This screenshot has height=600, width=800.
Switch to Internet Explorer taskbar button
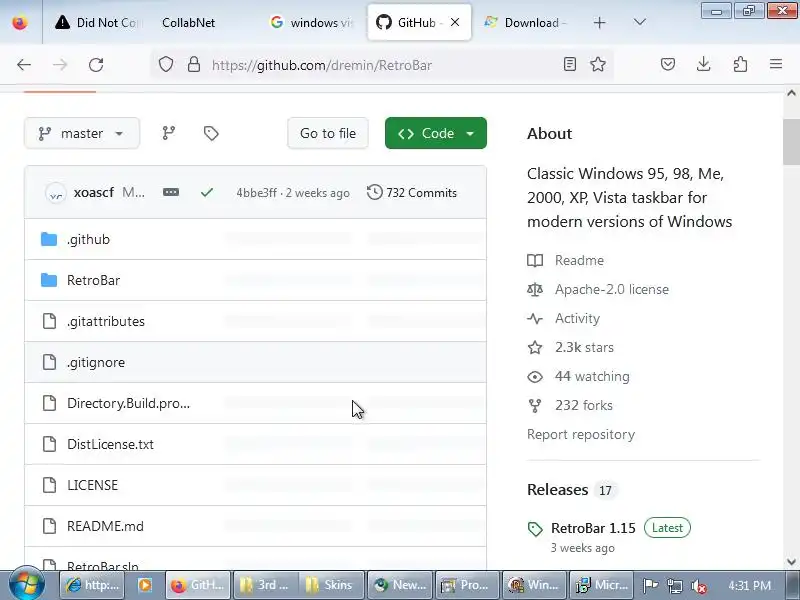(x=92, y=585)
